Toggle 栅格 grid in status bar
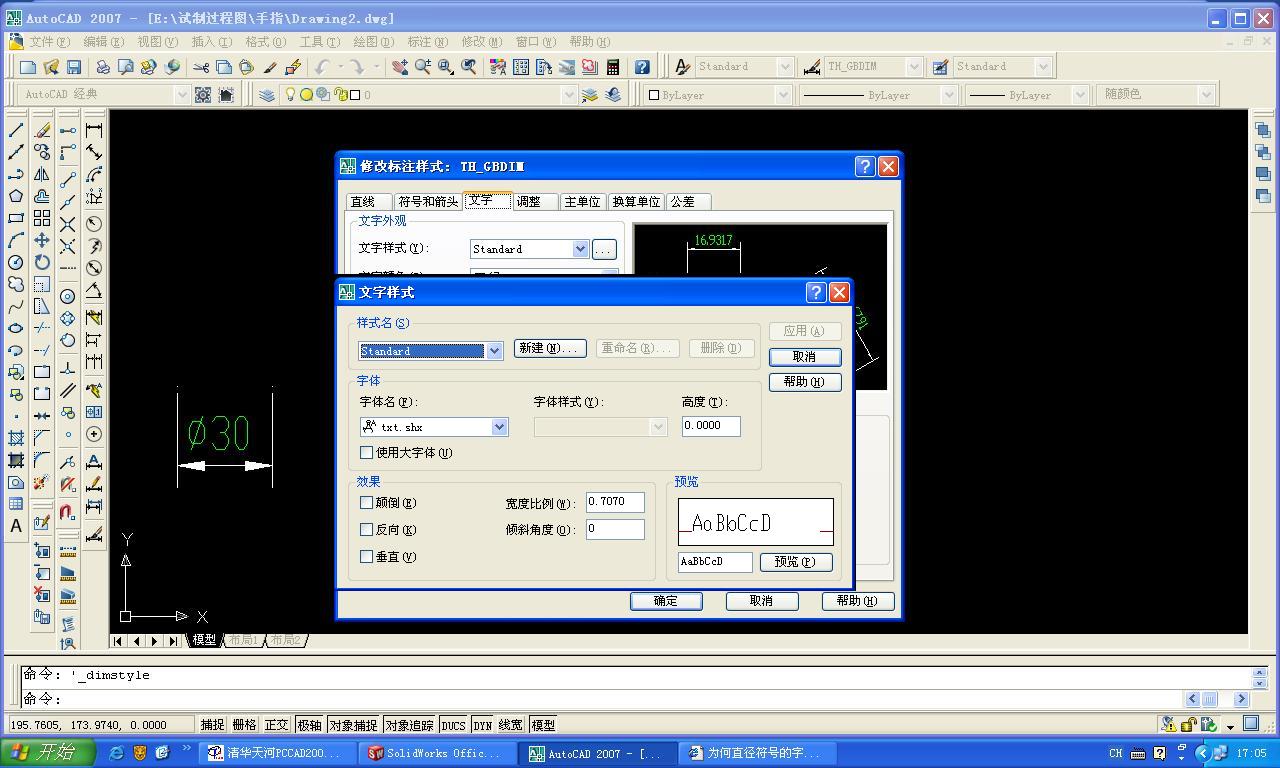 [244, 725]
